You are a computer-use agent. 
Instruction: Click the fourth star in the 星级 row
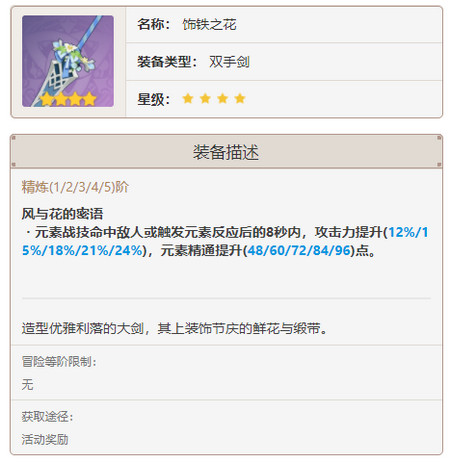[240, 98]
